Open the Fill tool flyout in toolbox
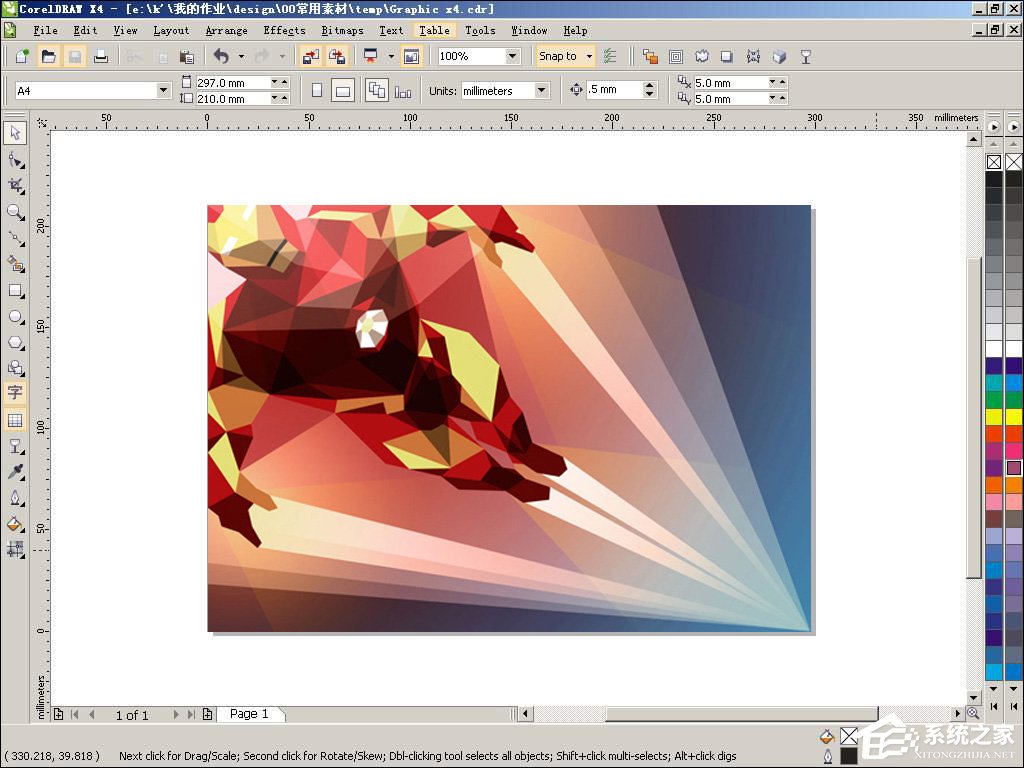The height and width of the screenshot is (768, 1024). click(x=15, y=524)
